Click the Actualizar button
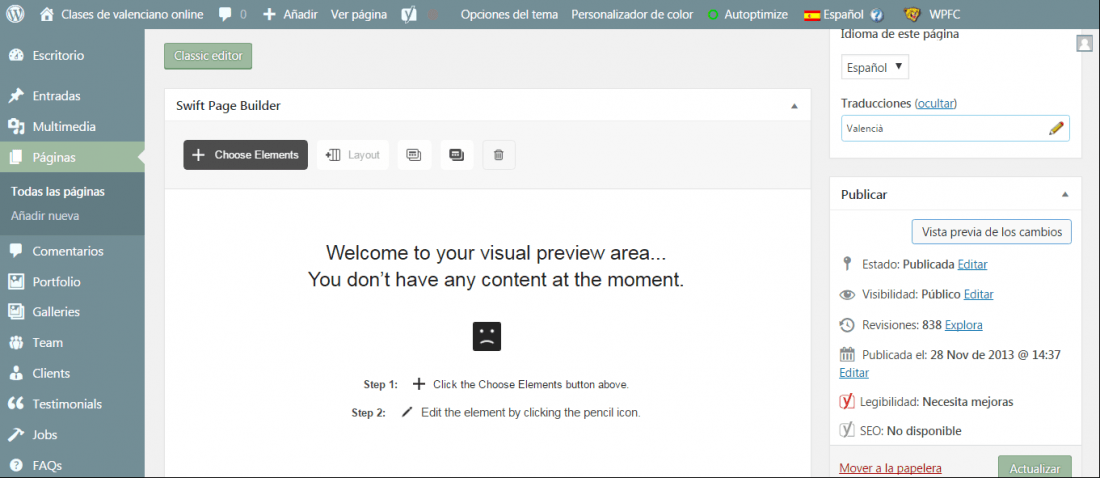 click(x=1035, y=467)
